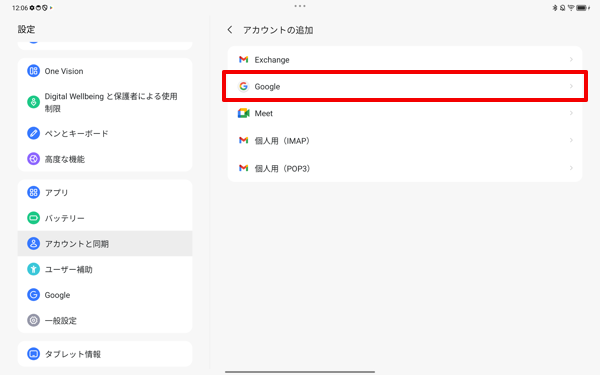Open 高度な機能 settings
Screen dimensions: 600x375
click(105, 159)
